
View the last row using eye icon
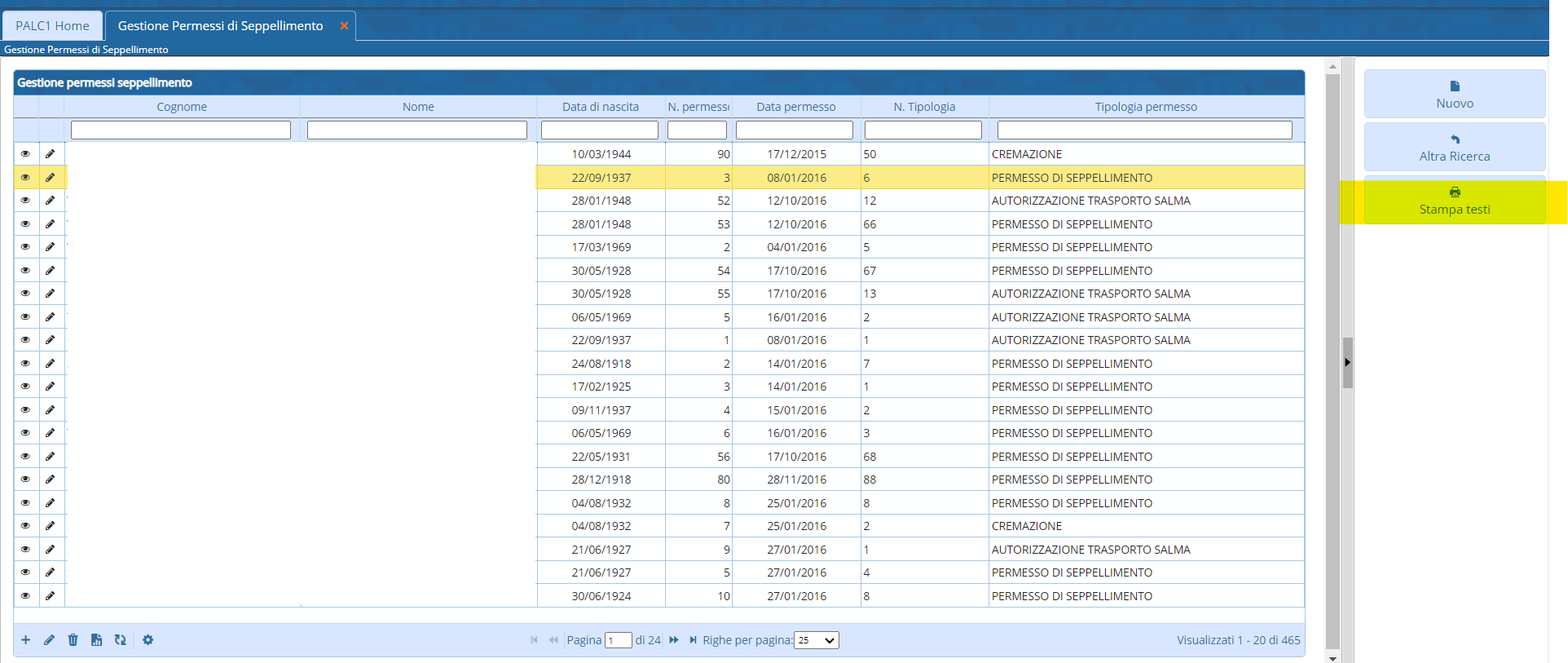[x=25, y=596]
